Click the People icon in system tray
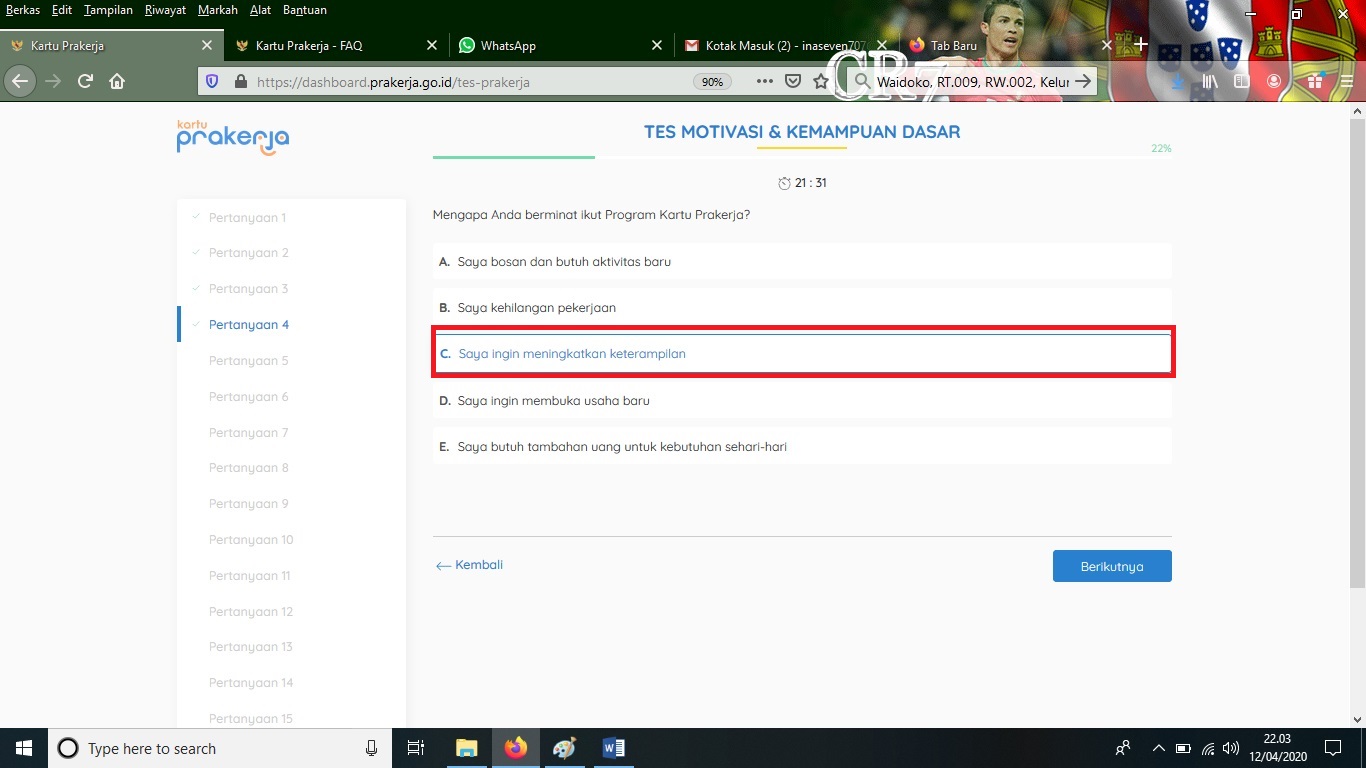The height and width of the screenshot is (768, 1366). (x=1123, y=748)
